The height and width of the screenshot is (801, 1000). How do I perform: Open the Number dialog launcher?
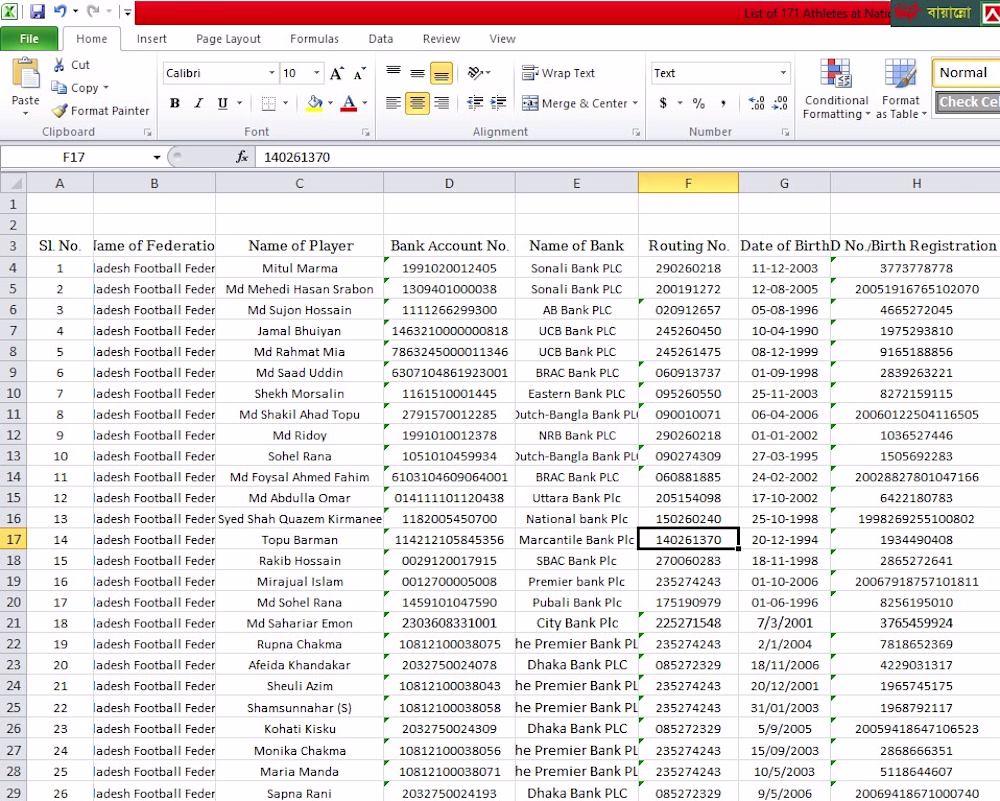click(785, 132)
